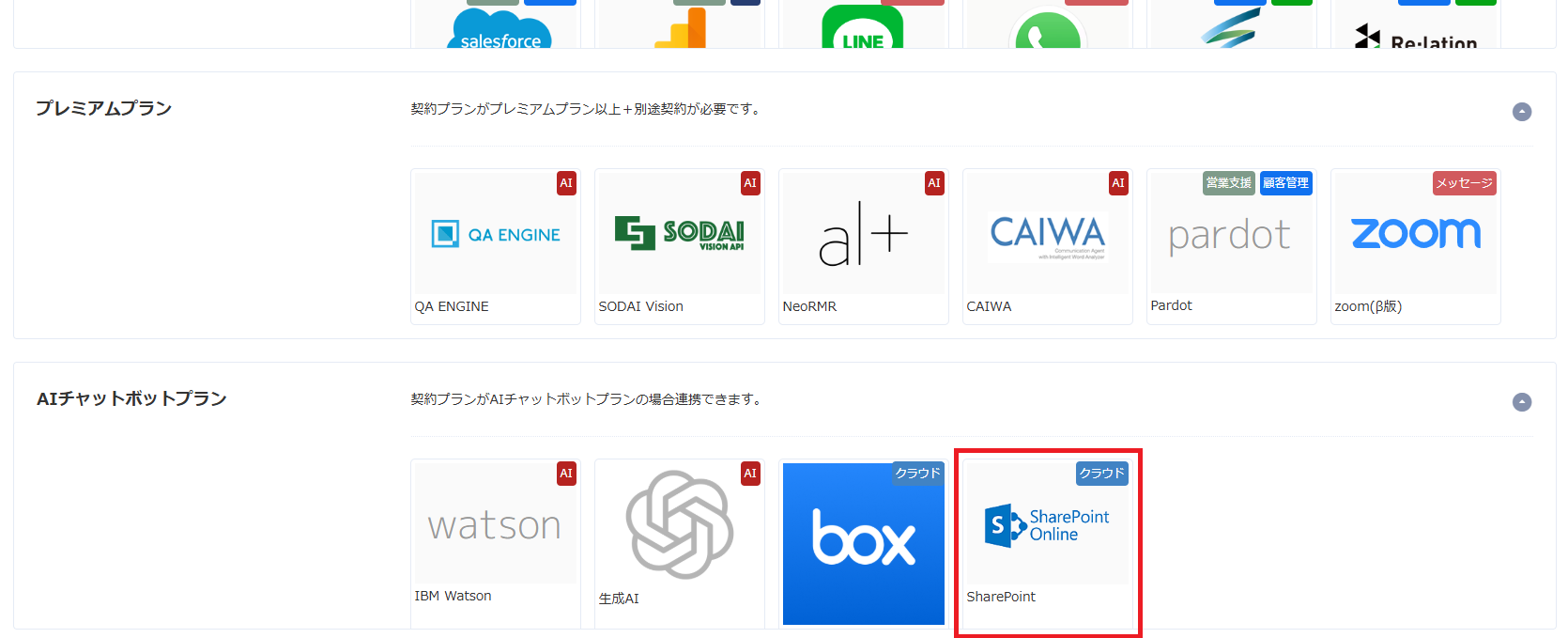Click the メッセージ tag on zoom card
Screen dimensions: 1568x638
click(x=1465, y=183)
